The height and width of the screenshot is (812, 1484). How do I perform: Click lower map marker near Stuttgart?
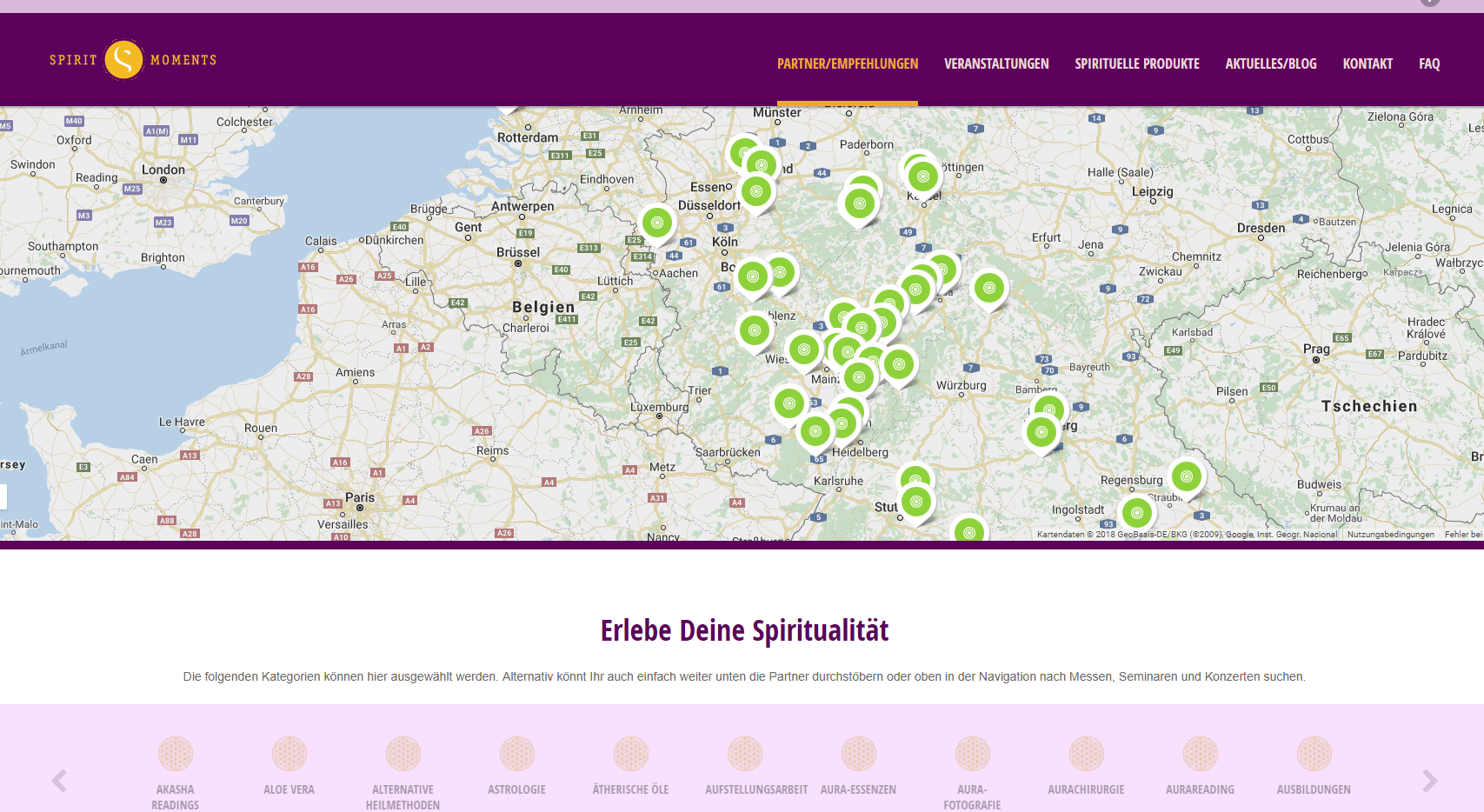(916, 502)
